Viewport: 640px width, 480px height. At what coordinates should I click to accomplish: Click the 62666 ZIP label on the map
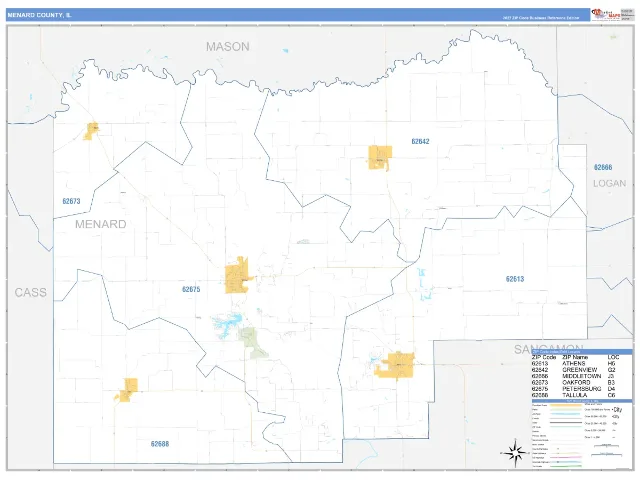pyautogui.click(x=603, y=167)
